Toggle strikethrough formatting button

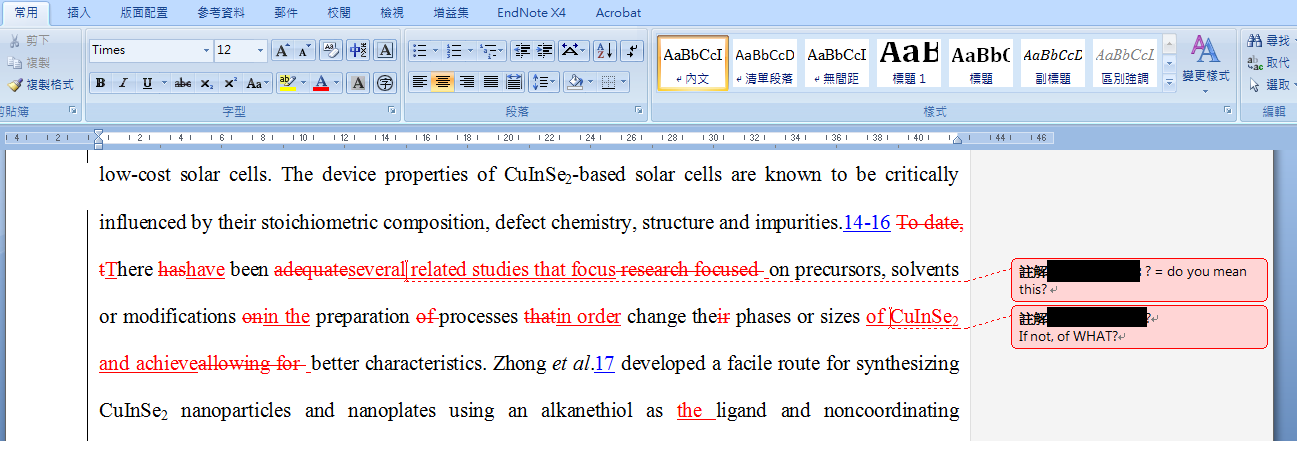pos(182,83)
